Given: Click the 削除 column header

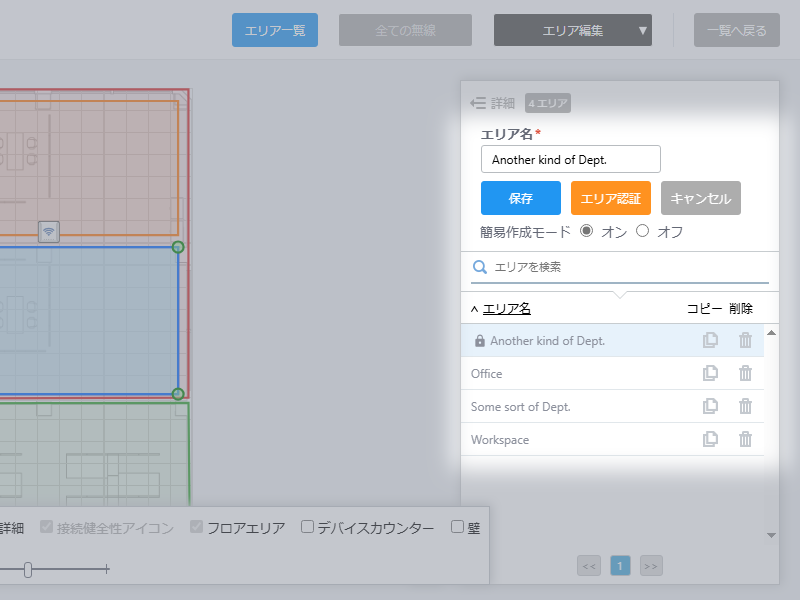Looking at the screenshot, I should (741, 309).
